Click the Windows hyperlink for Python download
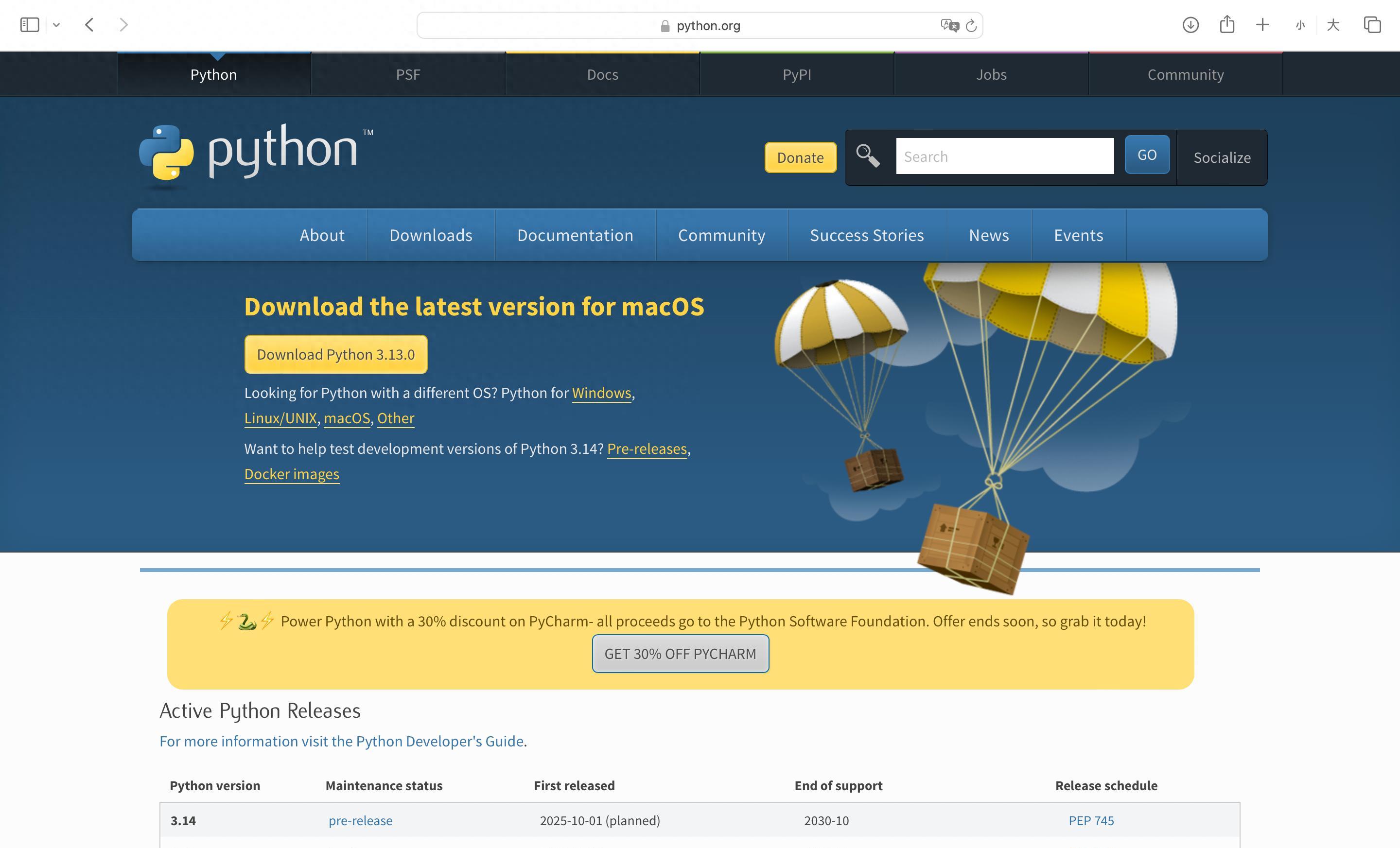Image resolution: width=1400 pixels, height=848 pixels. point(601,392)
